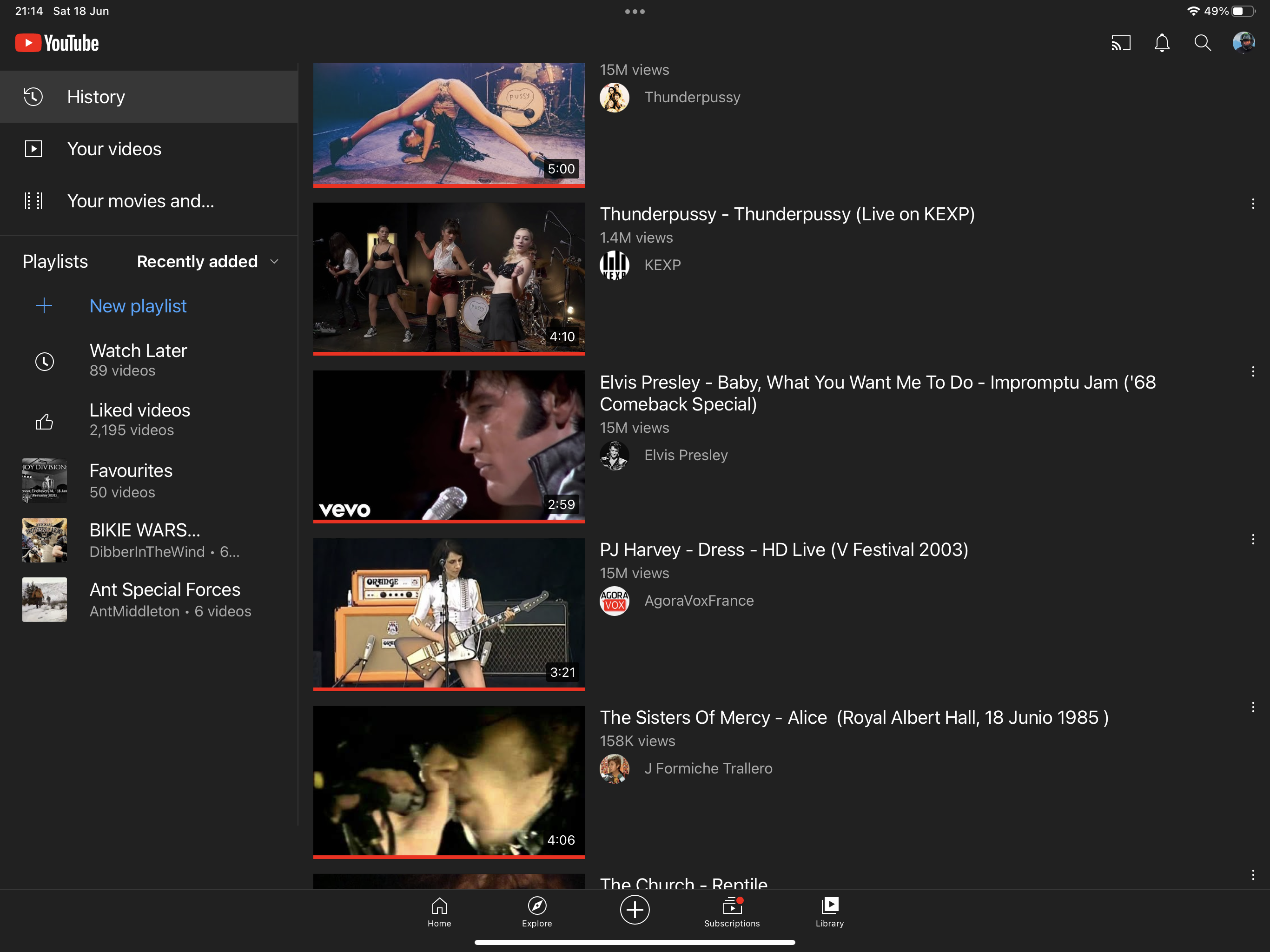Open the AgoraVoxFrance channel avatar
This screenshot has width=1270, height=952.
[615, 601]
